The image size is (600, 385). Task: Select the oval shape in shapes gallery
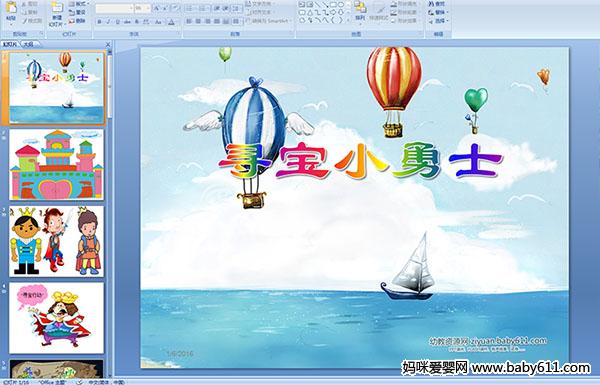pyautogui.click(x=341, y=5)
